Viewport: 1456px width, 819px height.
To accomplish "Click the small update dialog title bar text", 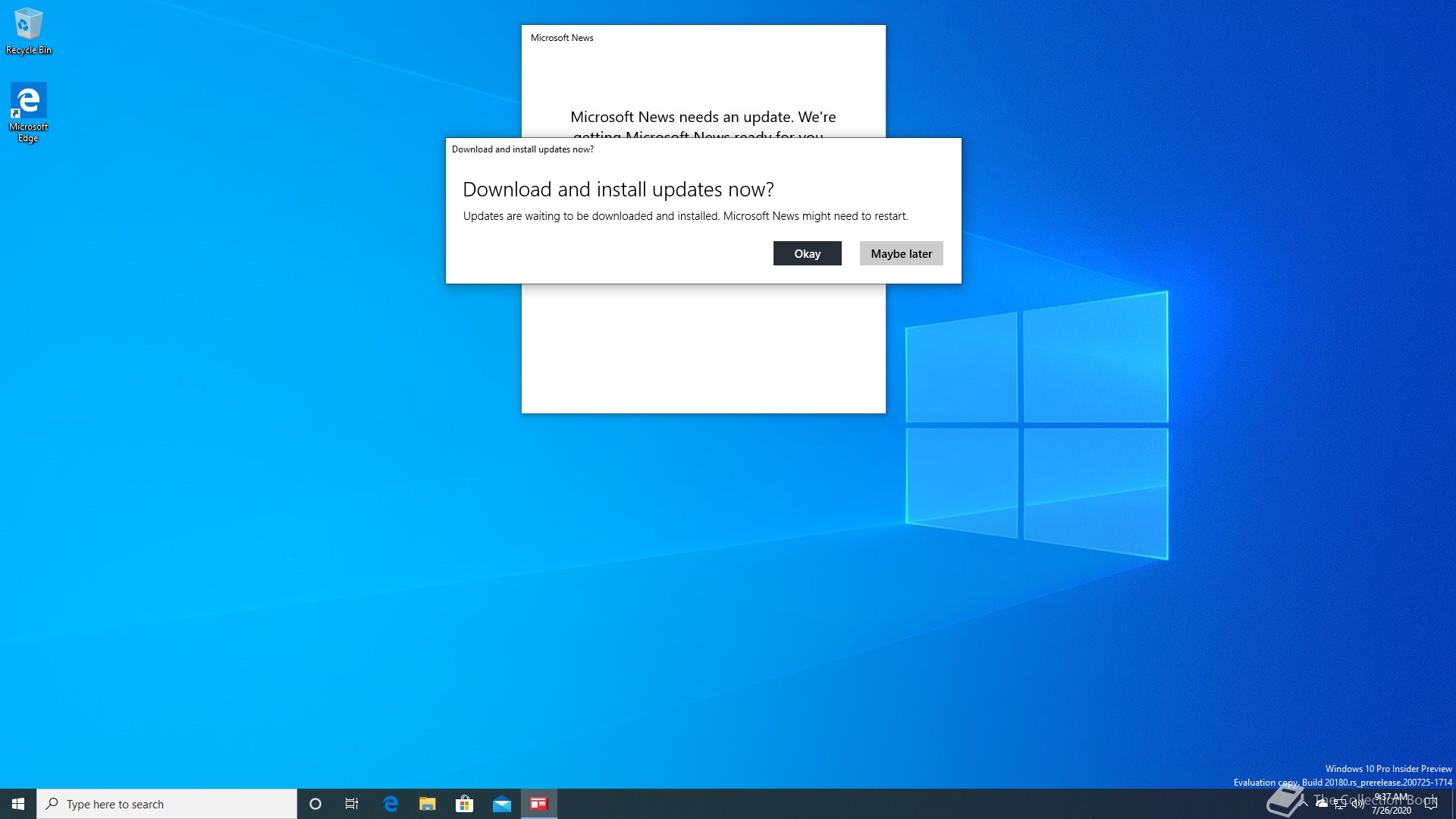I will 522,149.
